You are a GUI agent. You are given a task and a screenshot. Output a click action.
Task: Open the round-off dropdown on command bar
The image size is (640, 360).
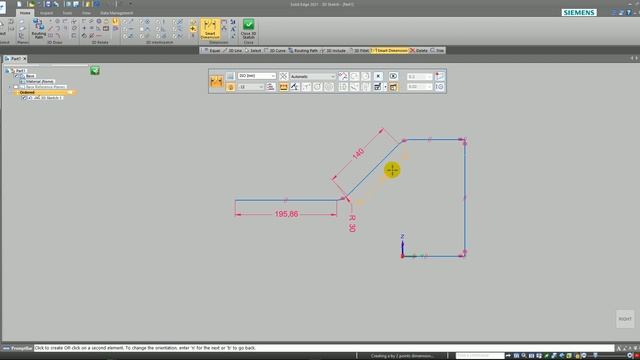pyautogui.click(x=251, y=87)
